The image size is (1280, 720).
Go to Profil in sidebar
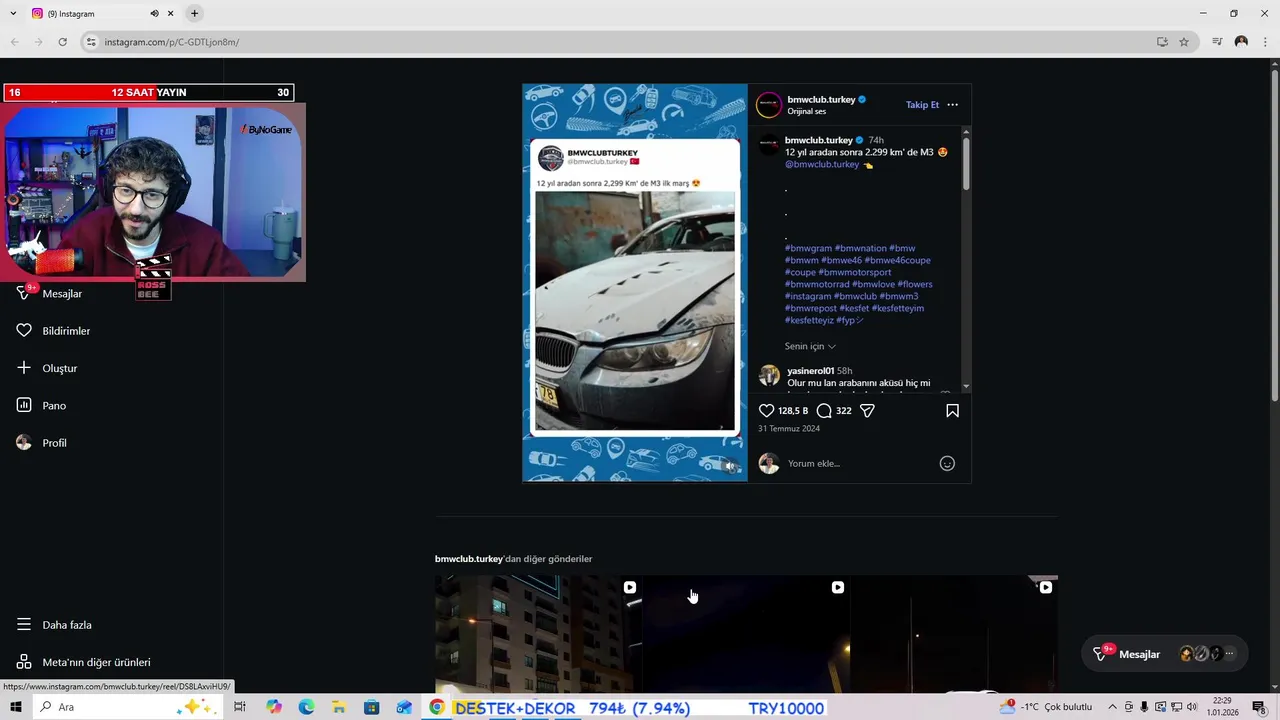point(42,443)
